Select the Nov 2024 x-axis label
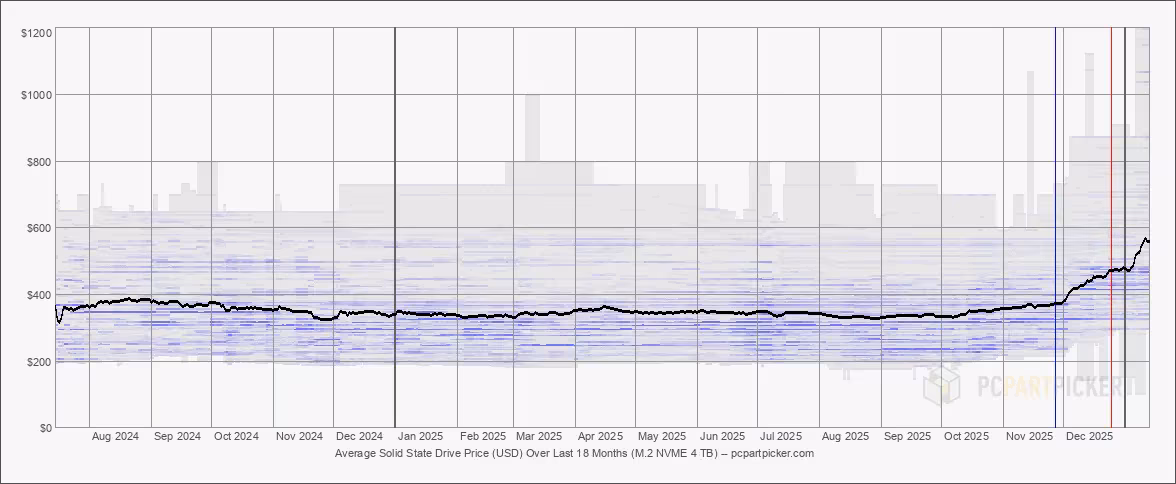The height and width of the screenshot is (484, 1176). coord(299,437)
